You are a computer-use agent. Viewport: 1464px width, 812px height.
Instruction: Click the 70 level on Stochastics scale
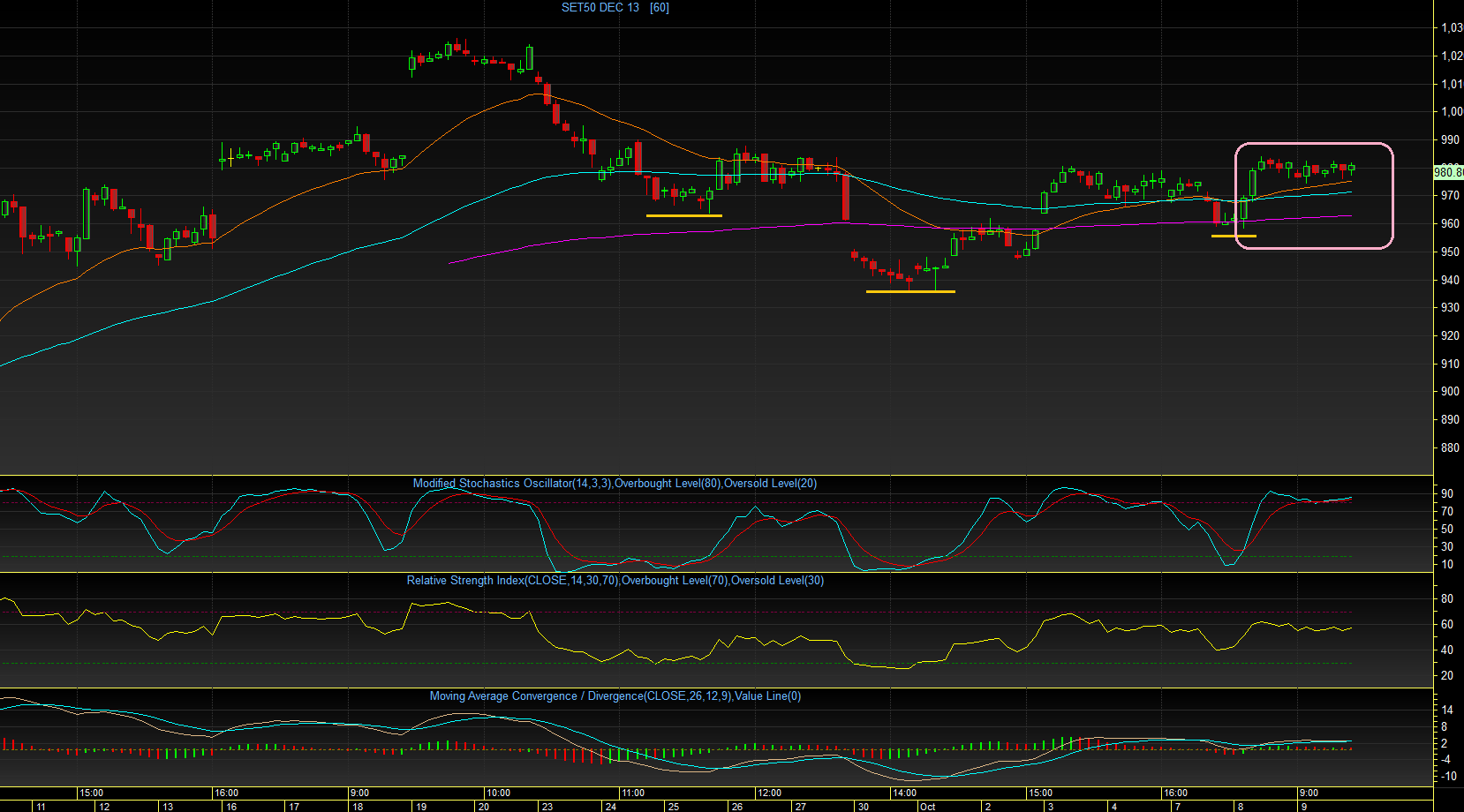(1447, 511)
